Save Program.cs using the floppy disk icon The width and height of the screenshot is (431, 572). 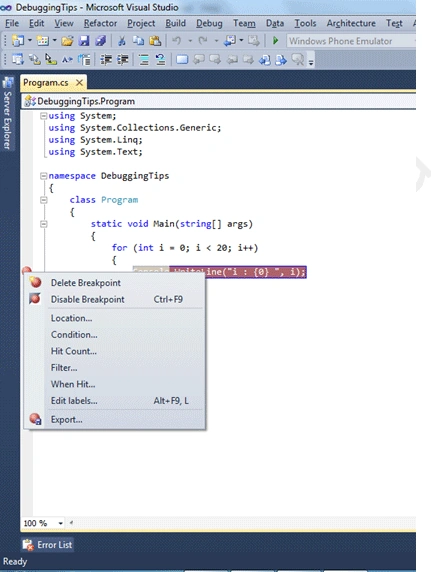(x=84, y=41)
